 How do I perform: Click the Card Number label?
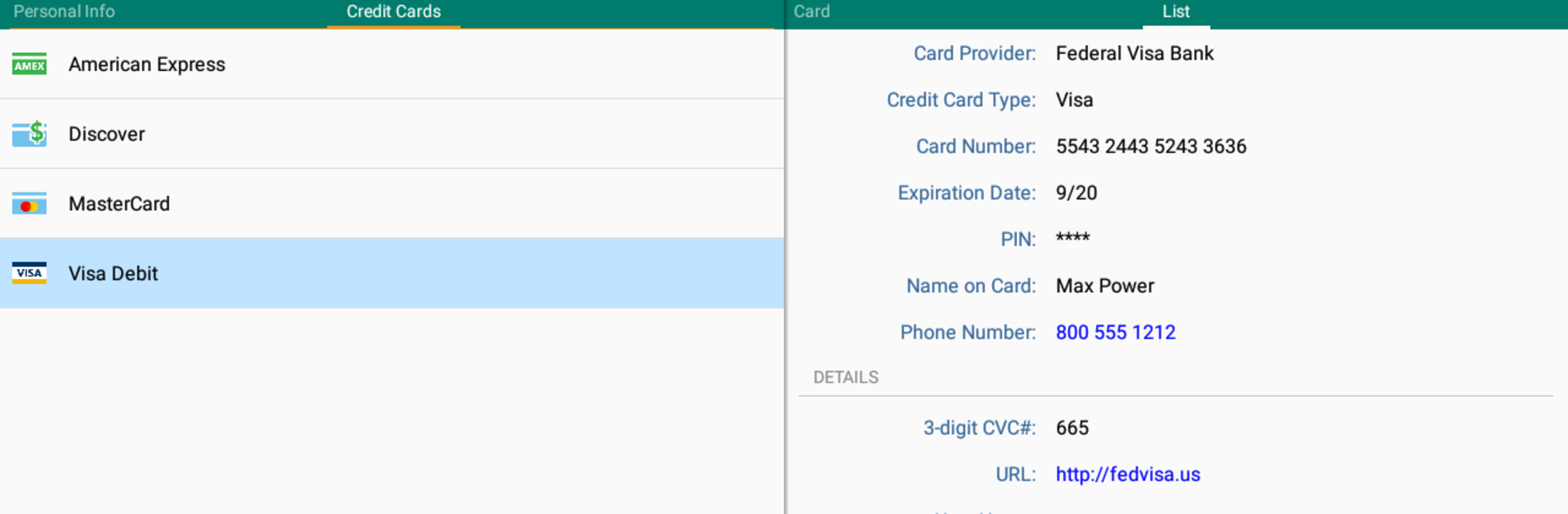pos(976,146)
